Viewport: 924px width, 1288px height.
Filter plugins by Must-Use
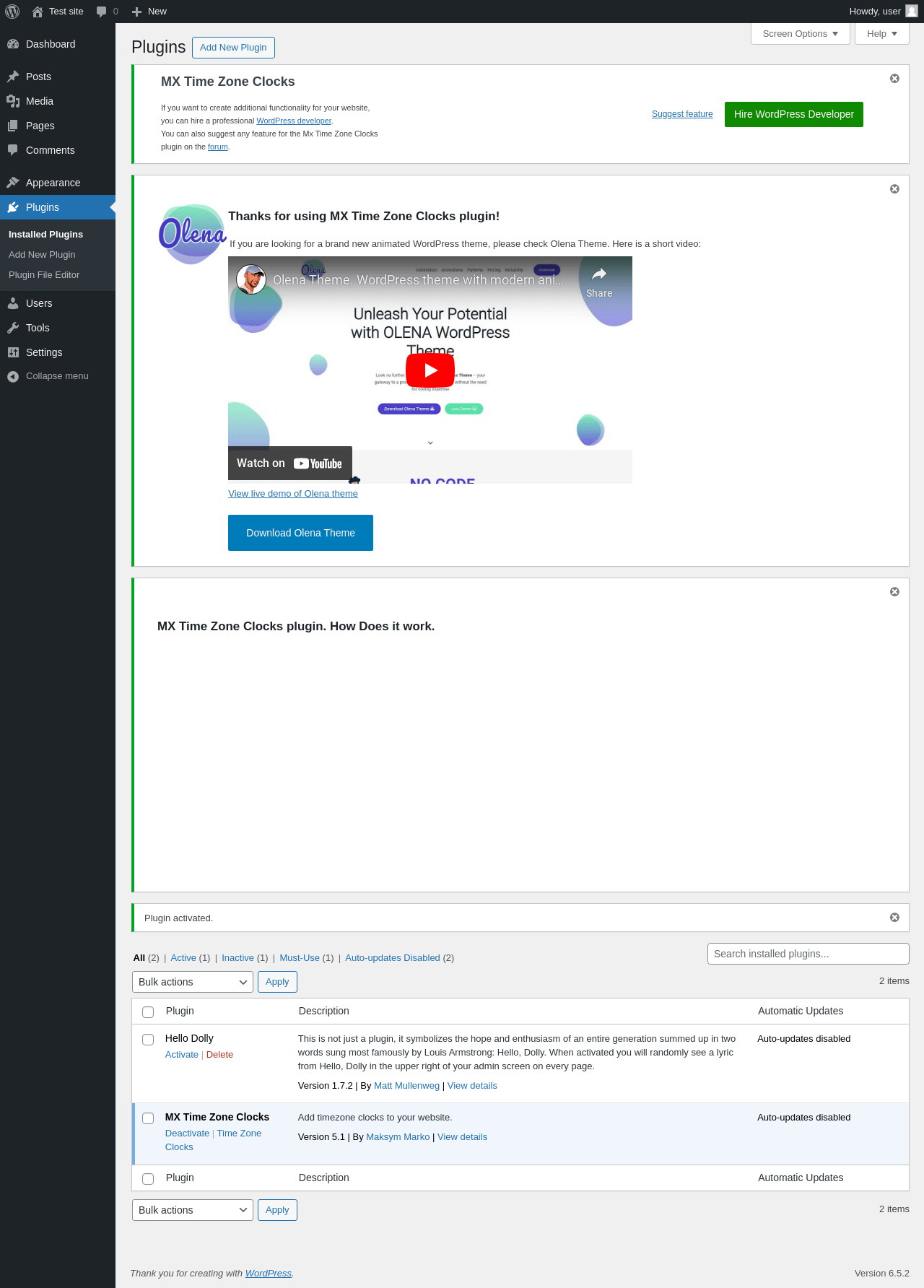pos(300,958)
